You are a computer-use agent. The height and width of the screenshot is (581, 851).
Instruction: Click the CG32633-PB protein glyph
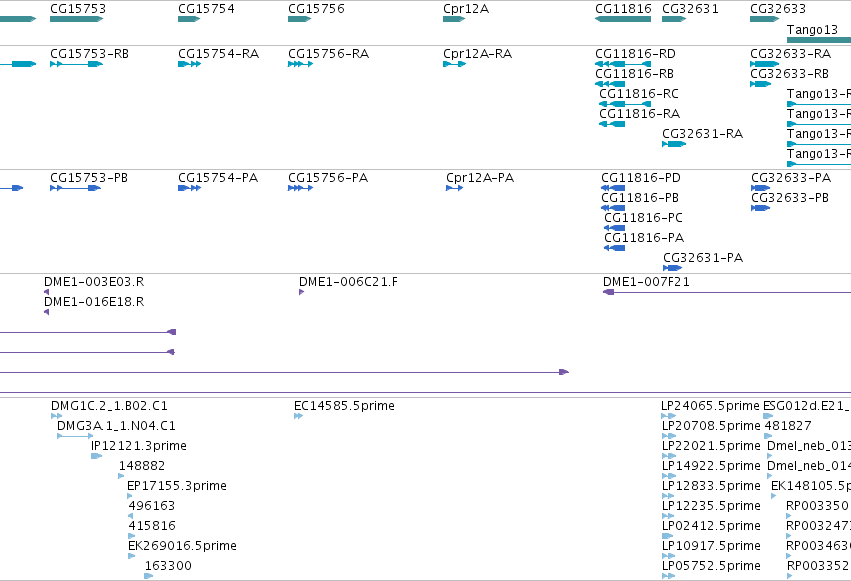760,208
